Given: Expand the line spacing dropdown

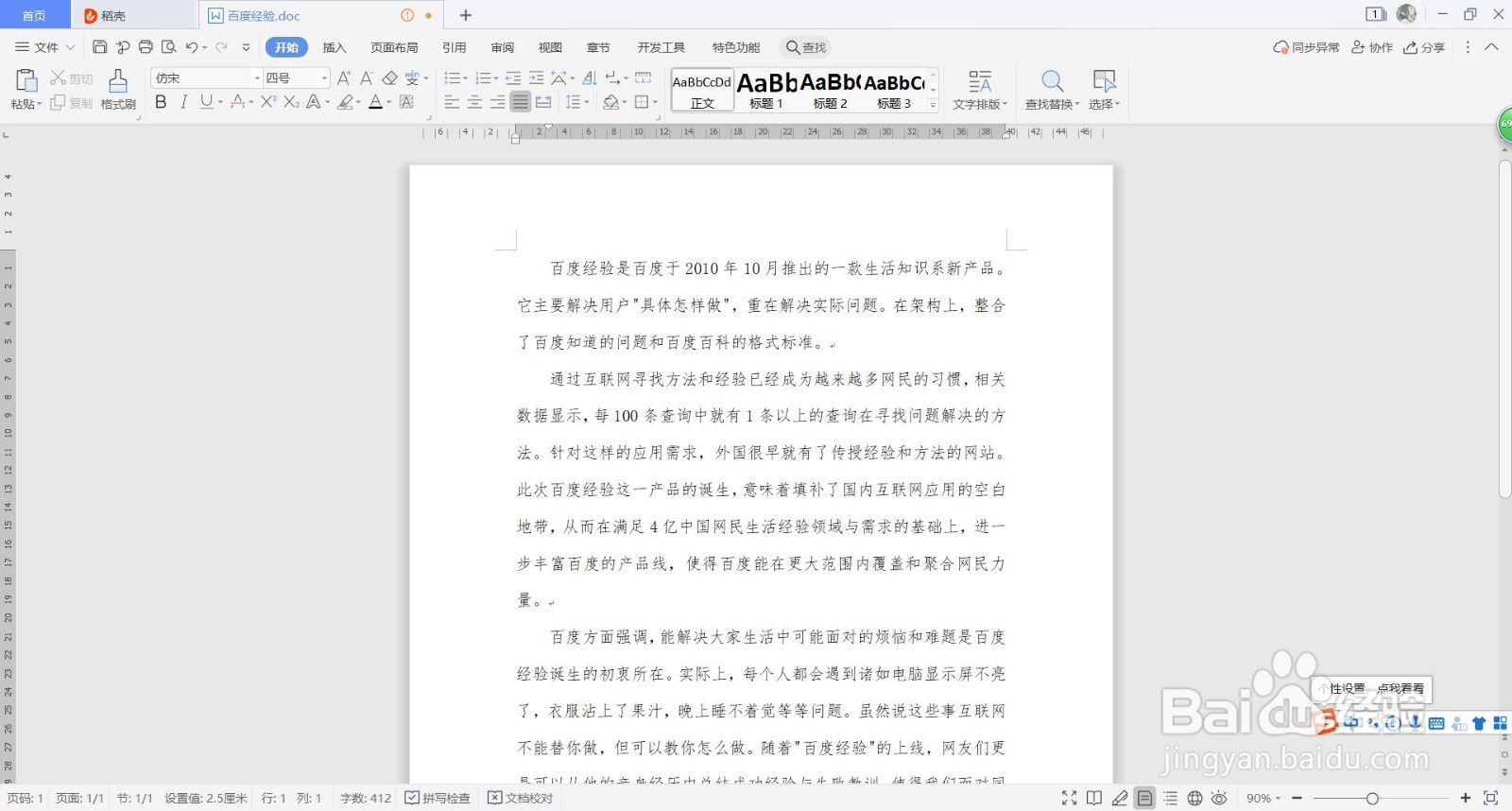Looking at the screenshot, I should (587, 102).
